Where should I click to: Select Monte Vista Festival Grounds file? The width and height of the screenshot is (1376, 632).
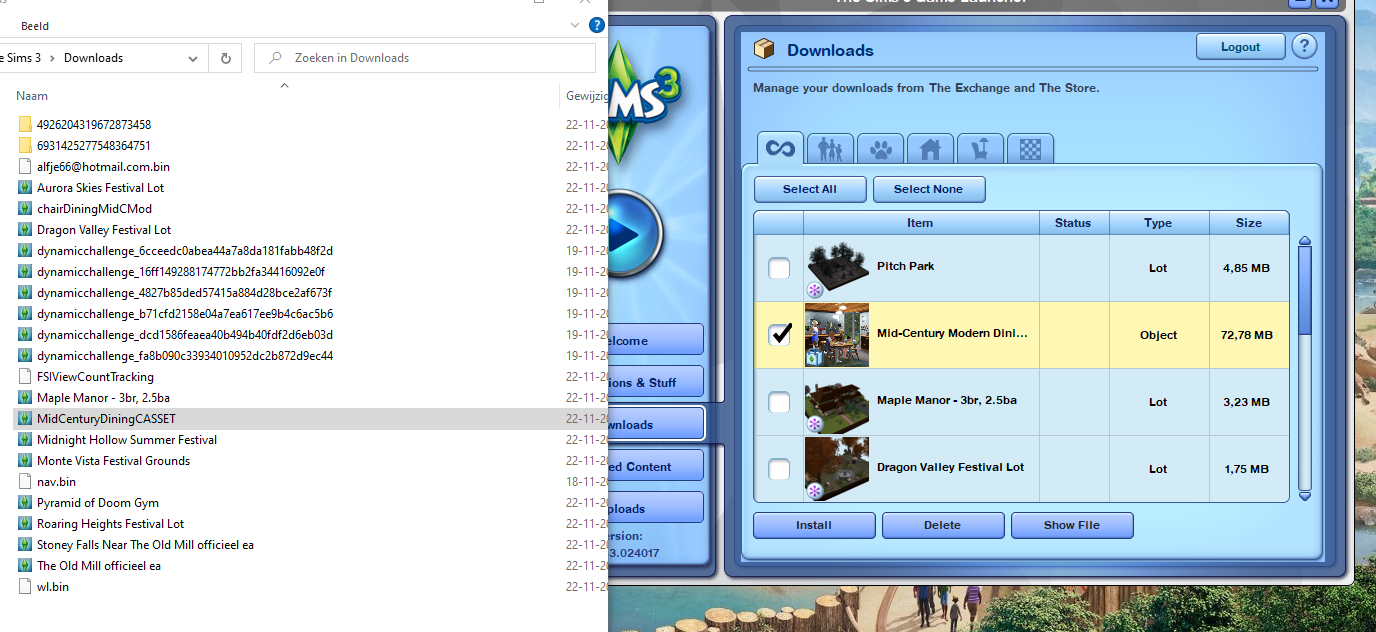pos(113,461)
